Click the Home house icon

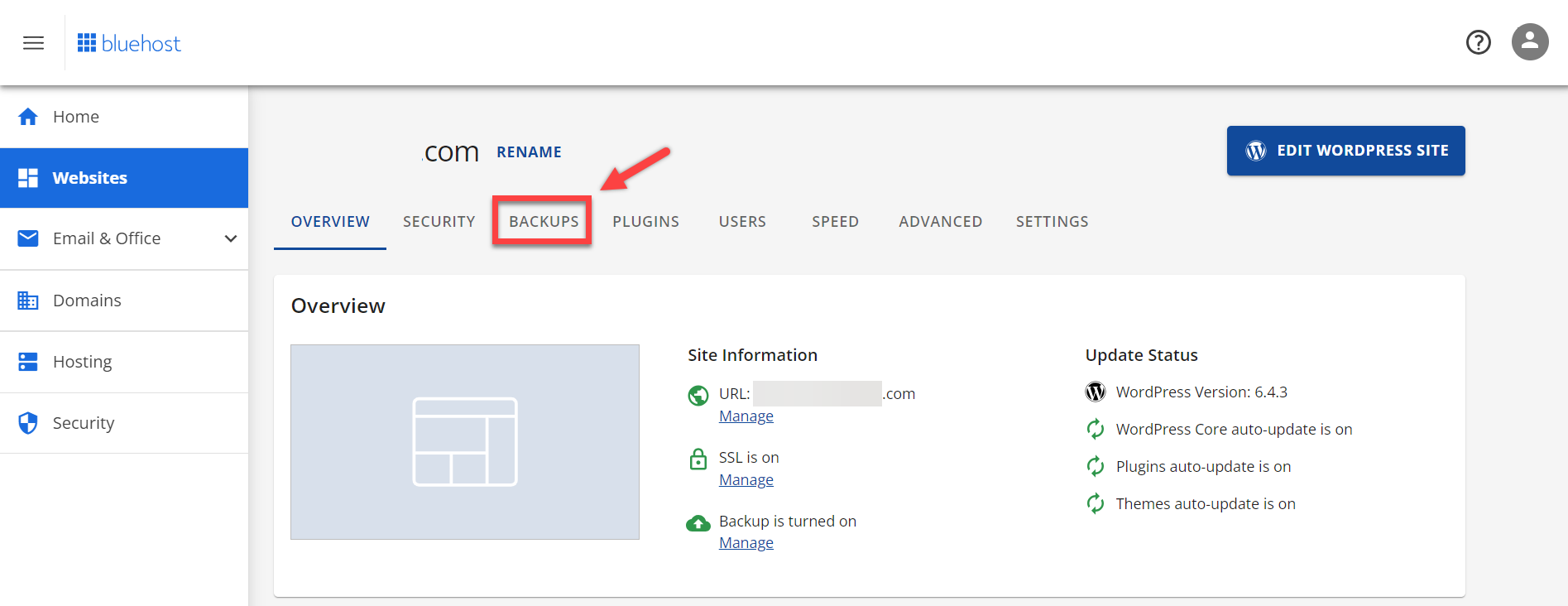(x=28, y=117)
